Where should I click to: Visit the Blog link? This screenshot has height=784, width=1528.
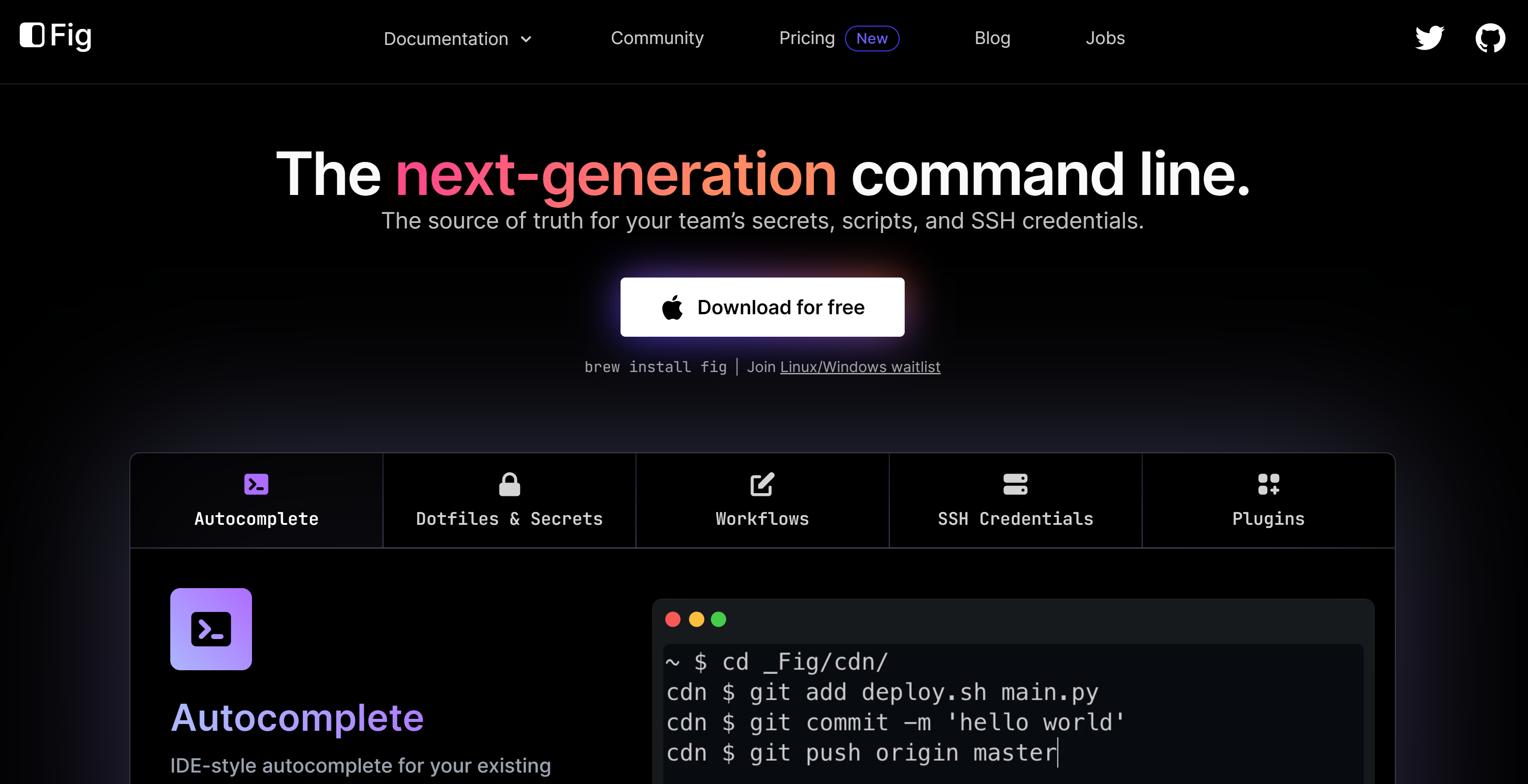pyautogui.click(x=992, y=38)
